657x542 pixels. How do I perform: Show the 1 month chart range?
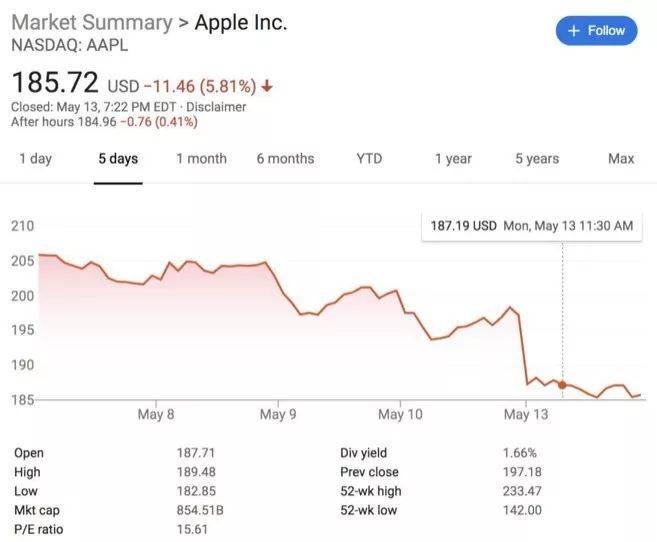click(x=201, y=159)
